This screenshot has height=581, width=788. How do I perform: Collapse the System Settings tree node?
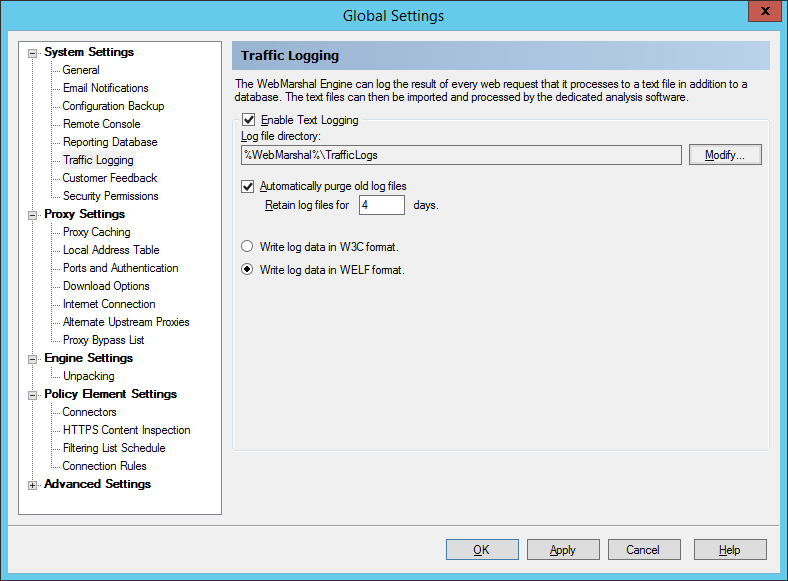[33, 53]
